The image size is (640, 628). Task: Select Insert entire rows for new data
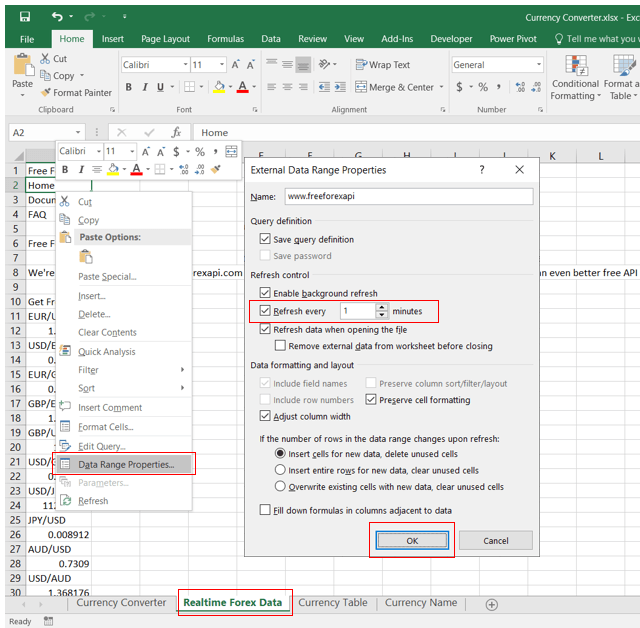click(280, 470)
